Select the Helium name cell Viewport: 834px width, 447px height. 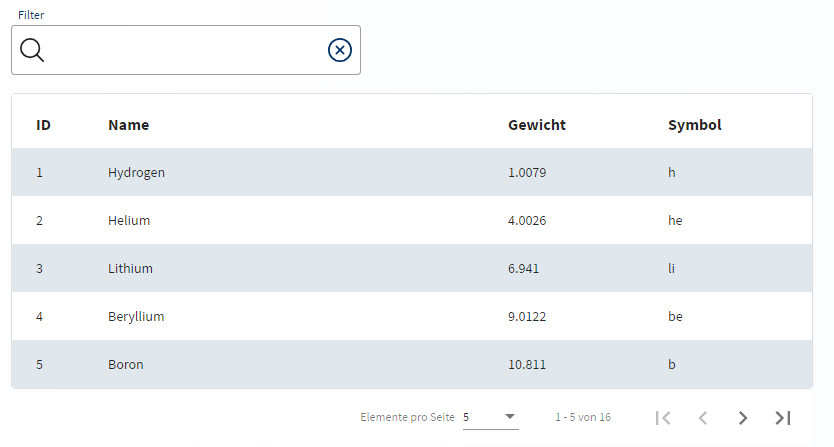click(129, 220)
